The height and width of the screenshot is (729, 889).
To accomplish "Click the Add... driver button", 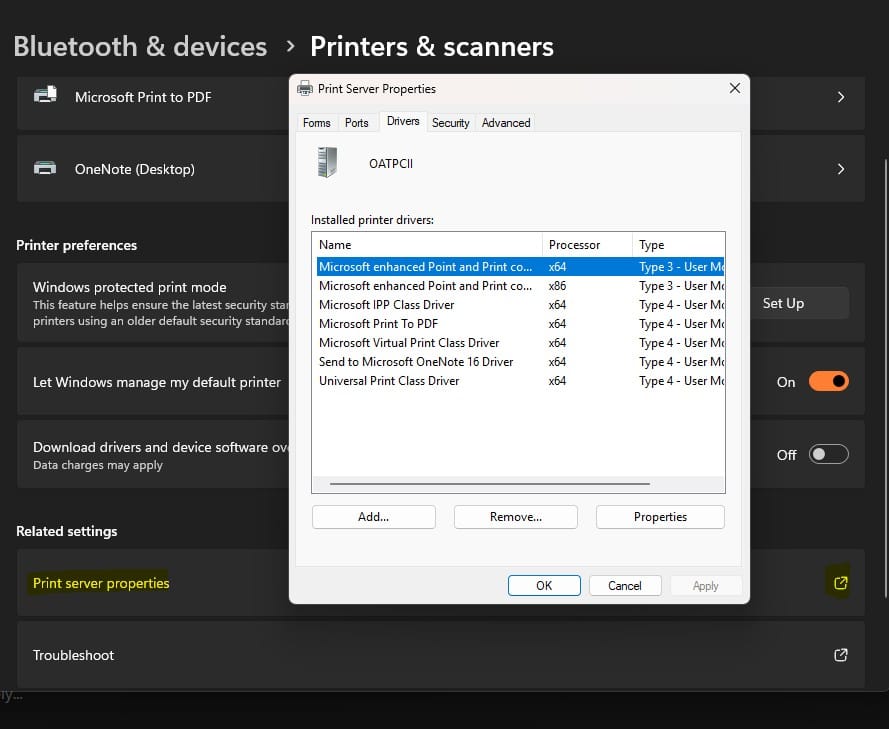I will [374, 517].
